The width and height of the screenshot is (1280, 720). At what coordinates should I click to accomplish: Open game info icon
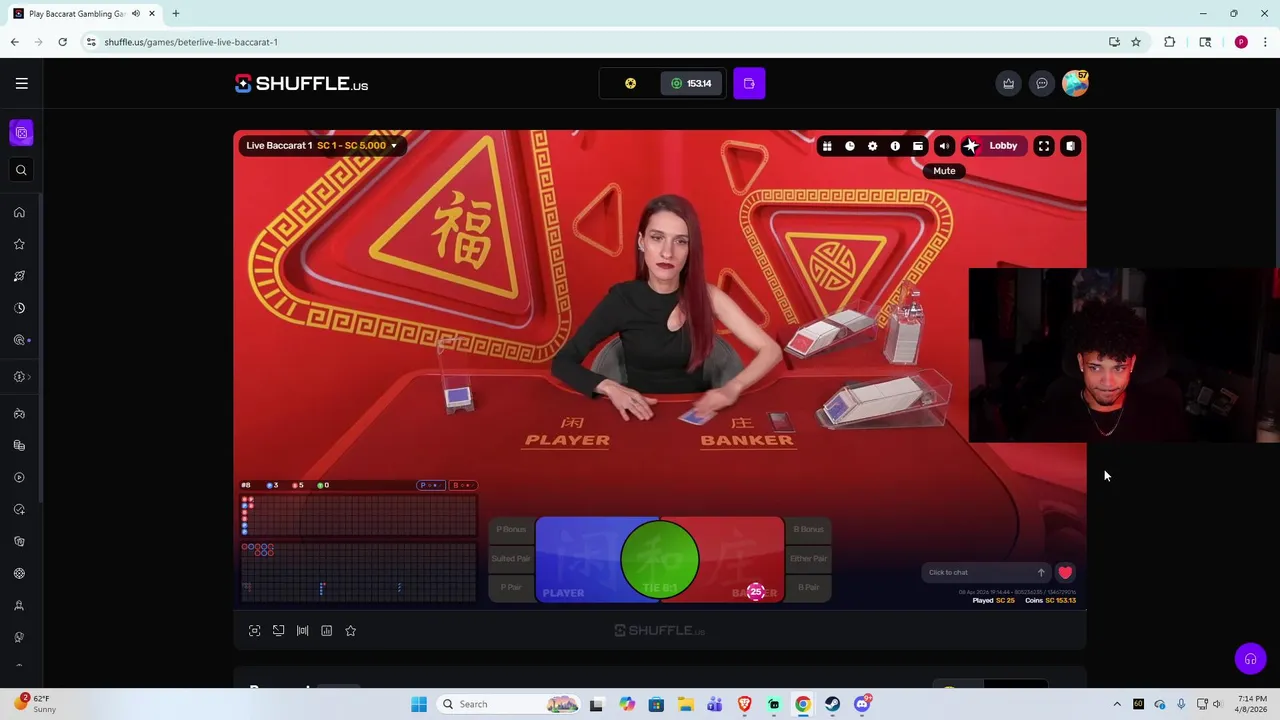895,146
